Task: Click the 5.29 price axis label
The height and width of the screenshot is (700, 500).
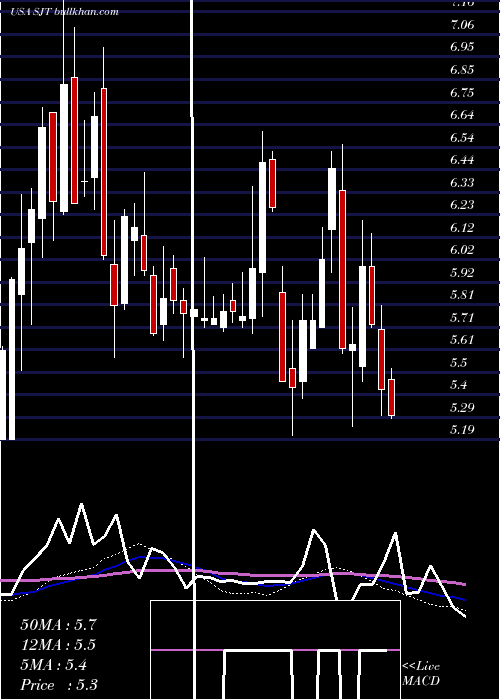Action: click(x=462, y=407)
